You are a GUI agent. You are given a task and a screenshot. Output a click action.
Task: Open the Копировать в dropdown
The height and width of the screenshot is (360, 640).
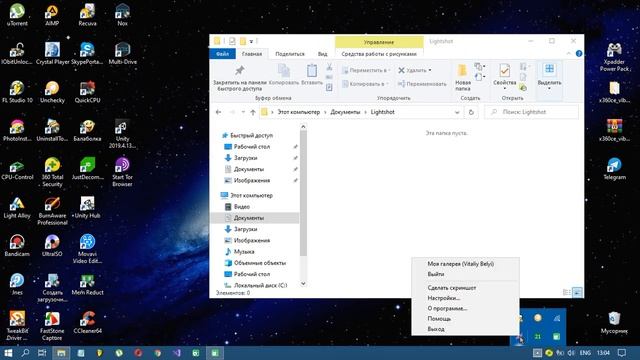(365, 84)
